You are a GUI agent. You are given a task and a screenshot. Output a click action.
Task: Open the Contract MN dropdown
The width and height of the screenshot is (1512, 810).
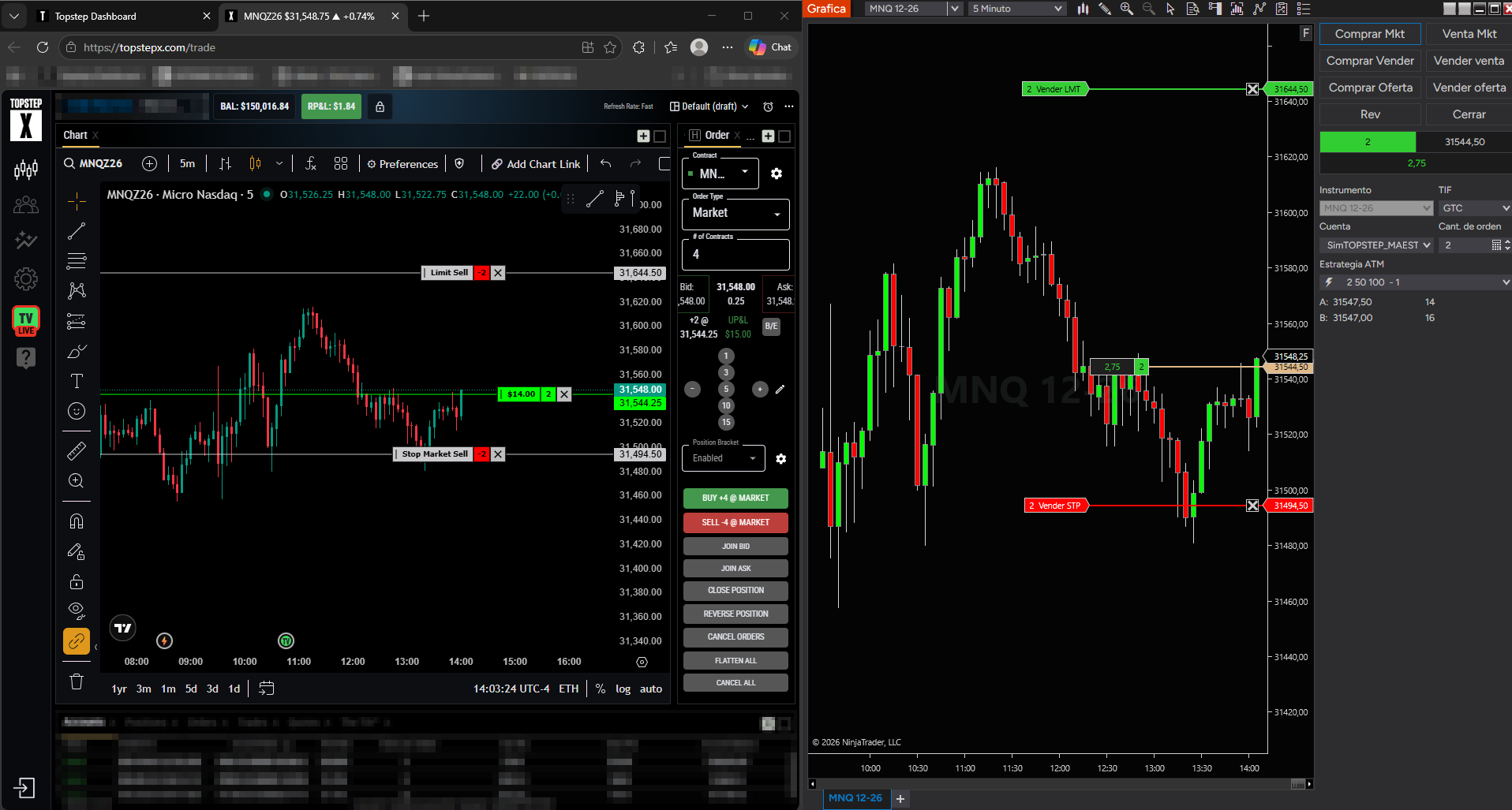pos(720,174)
